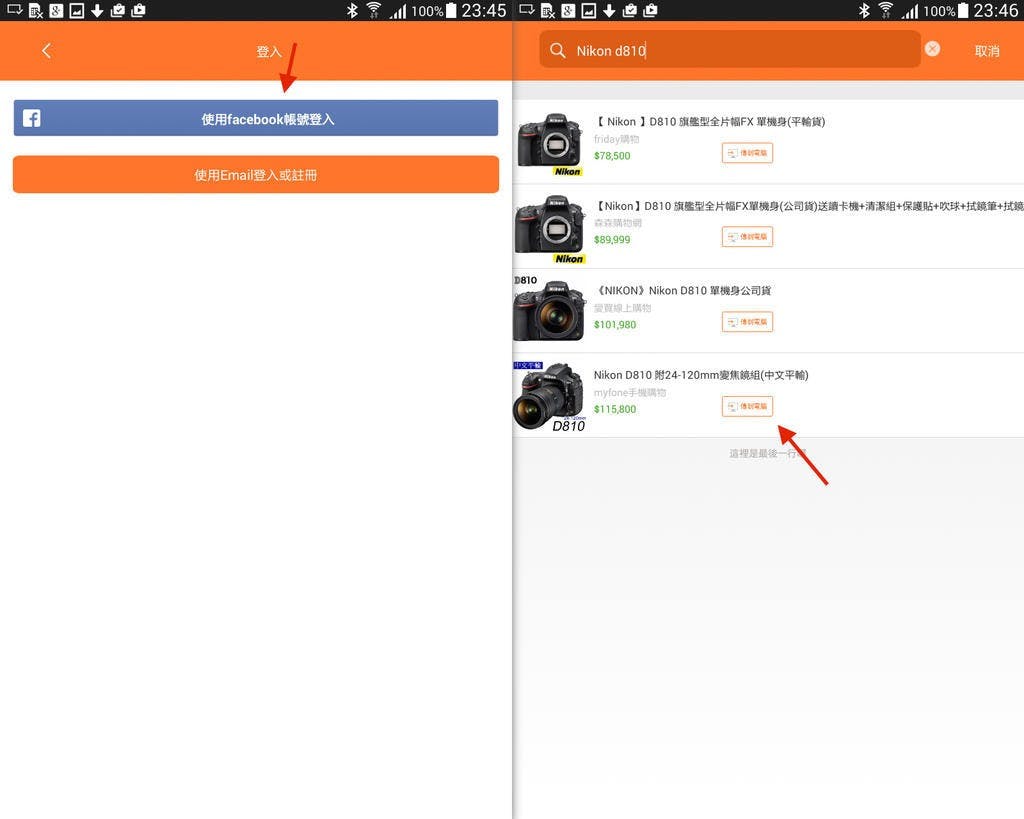Tap the 23:46 clock in the status bar
This screenshot has height=819, width=1024.
[x=995, y=10]
